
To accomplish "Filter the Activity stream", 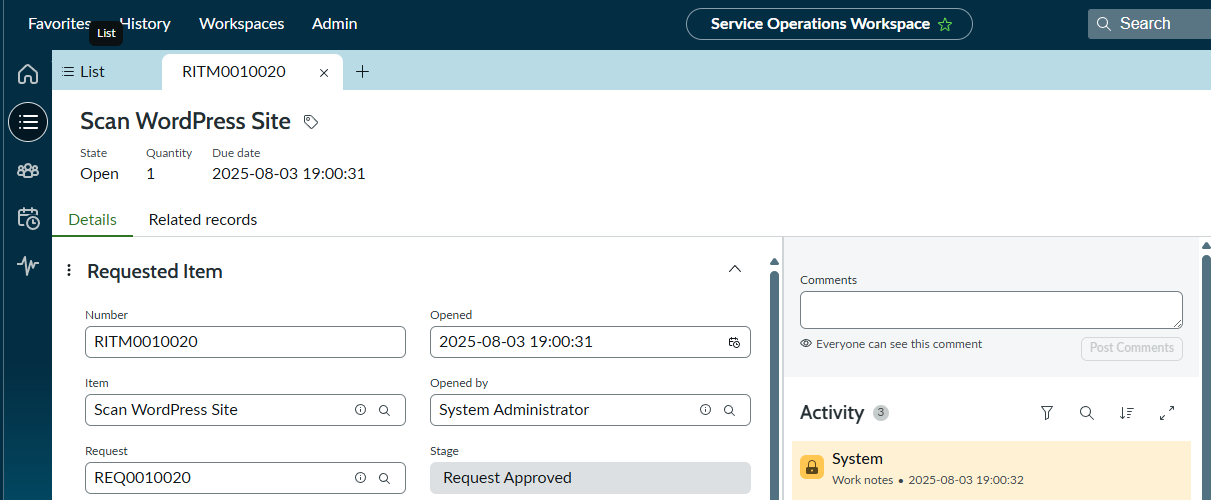I will pos(1047,413).
